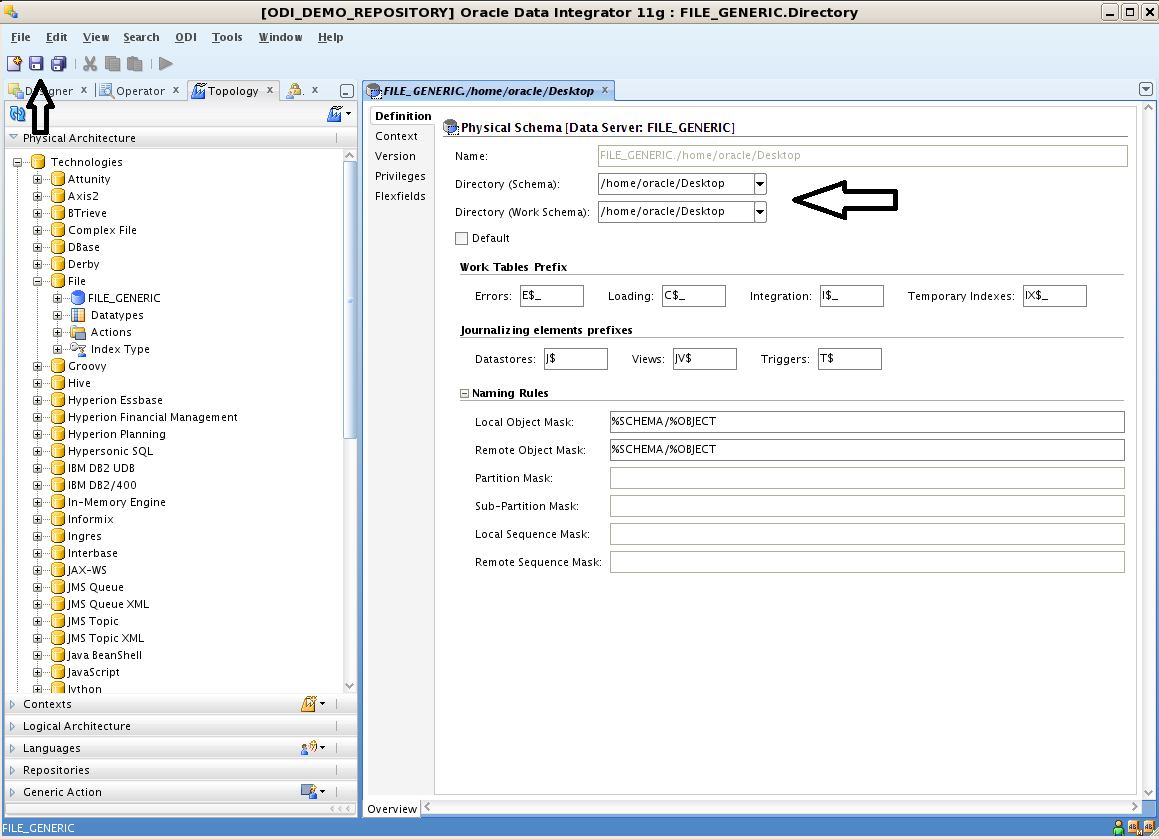Click the Run play icon
The width and height of the screenshot is (1159, 839).
click(166, 64)
